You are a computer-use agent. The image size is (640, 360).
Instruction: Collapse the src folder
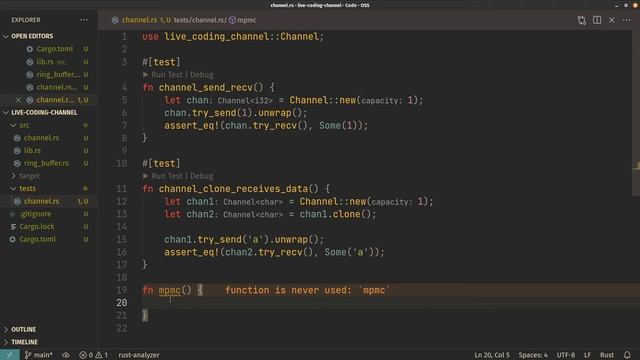[13, 125]
